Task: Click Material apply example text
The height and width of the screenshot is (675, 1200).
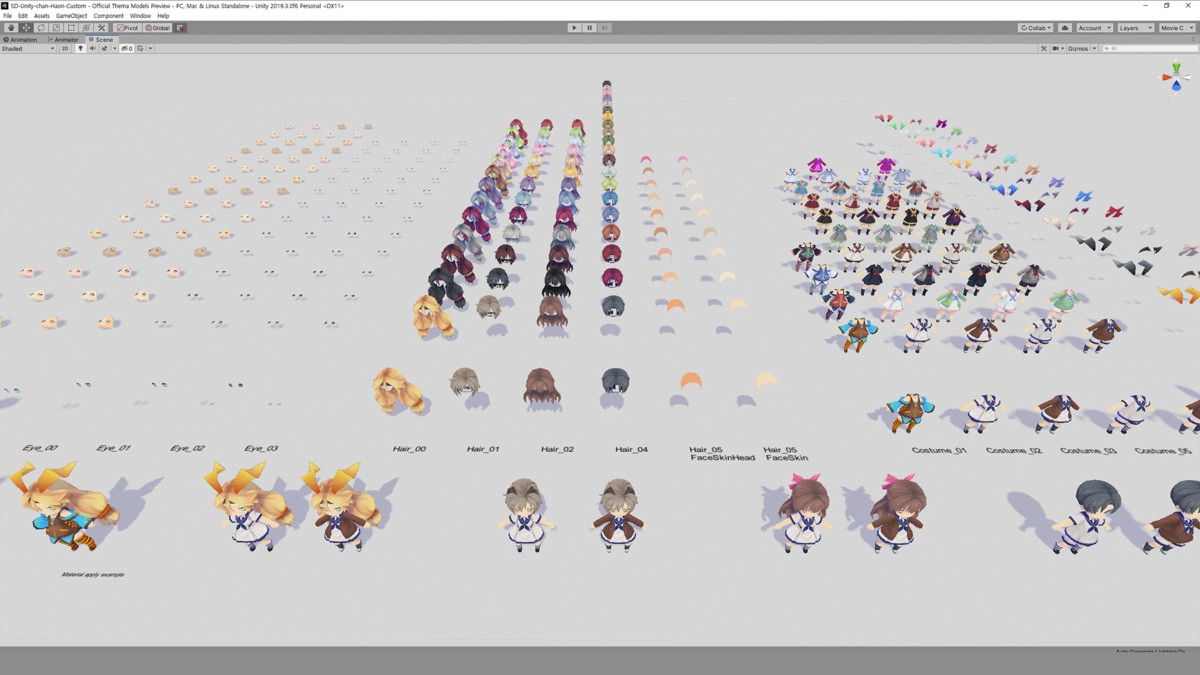Action: pos(93,575)
